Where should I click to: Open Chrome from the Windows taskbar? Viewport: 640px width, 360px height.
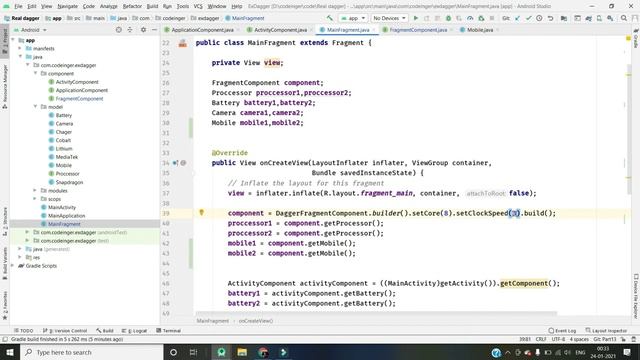(x=263, y=352)
